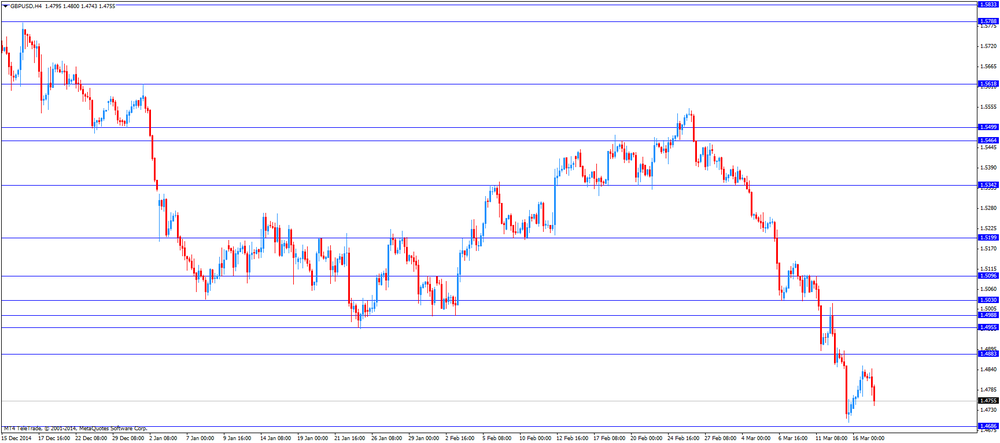Viewport: 1000px width, 443px height.
Task: Select the 1.5096 horizontal line price label
Action: tap(987, 276)
